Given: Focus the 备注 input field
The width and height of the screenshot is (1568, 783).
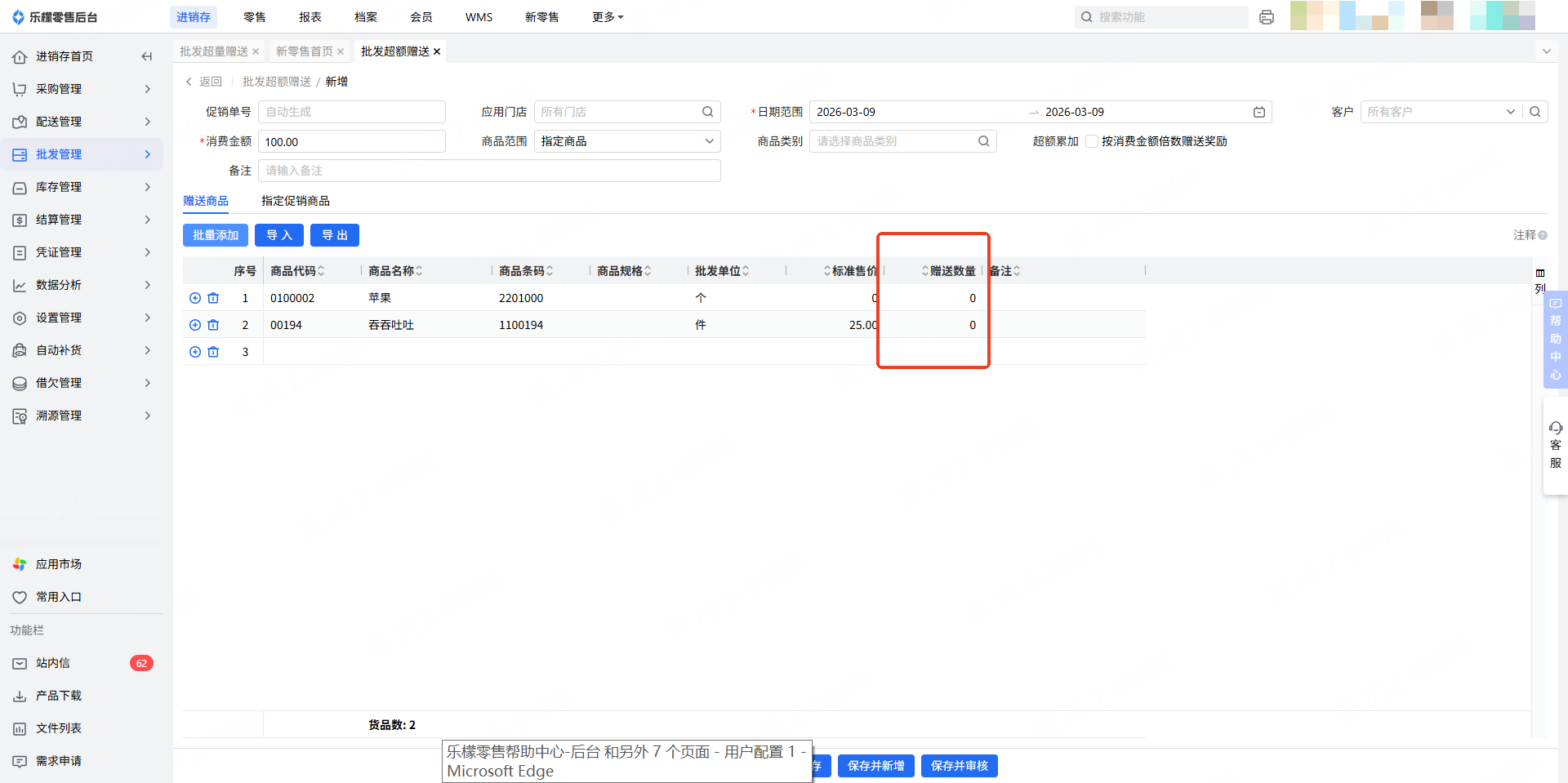Looking at the screenshot, I should tap(489, 171).
